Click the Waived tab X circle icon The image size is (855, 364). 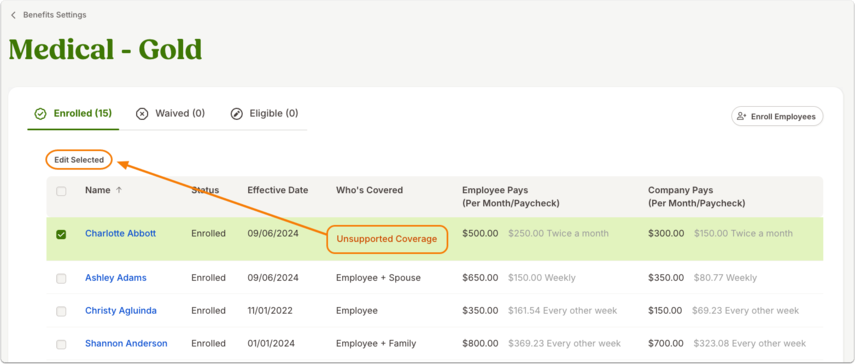[142, 114]
